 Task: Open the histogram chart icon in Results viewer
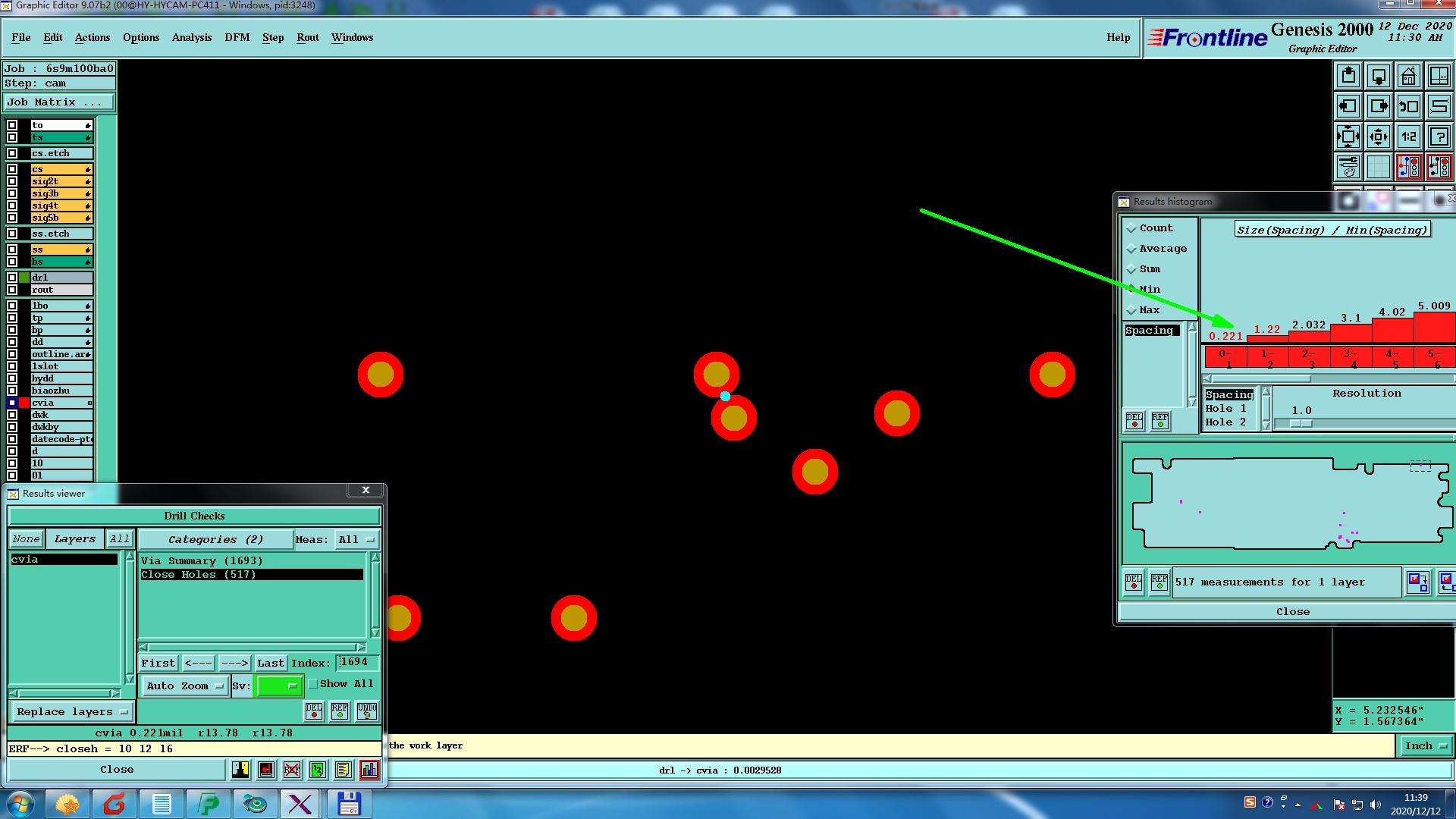click(369, 770)
